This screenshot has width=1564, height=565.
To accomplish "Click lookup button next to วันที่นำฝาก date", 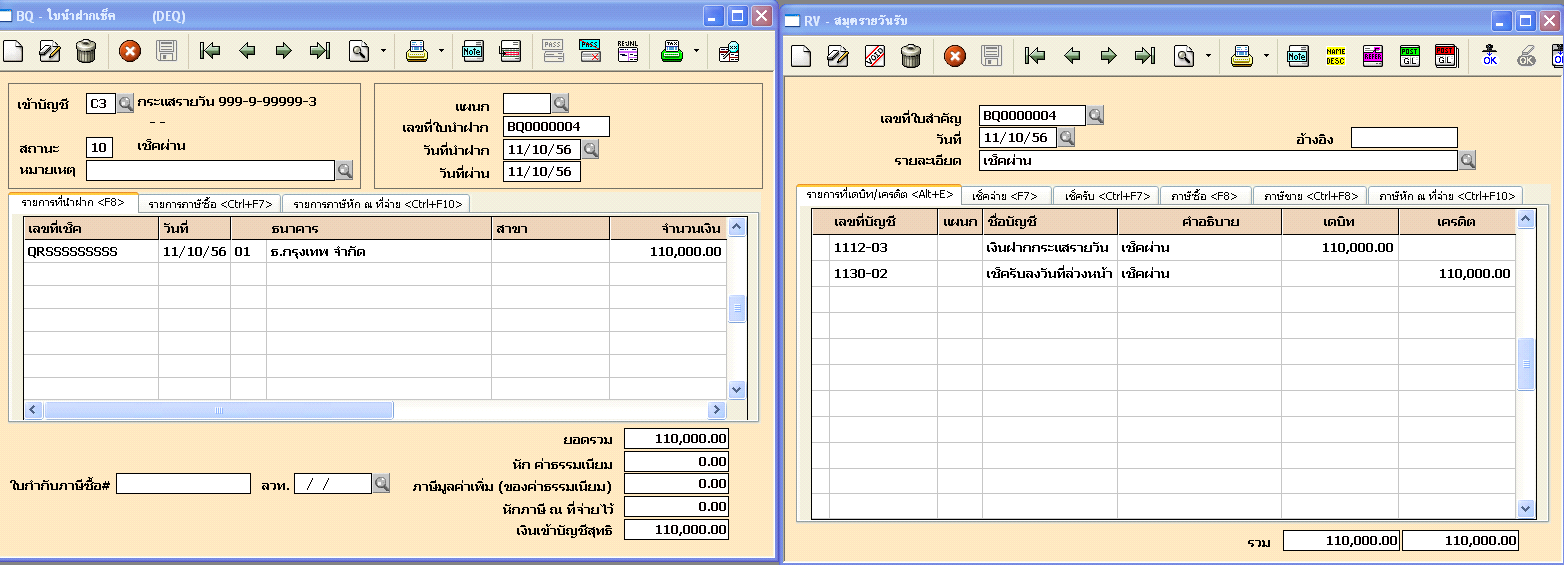I will pyautogui.click(x=590, y=150).
